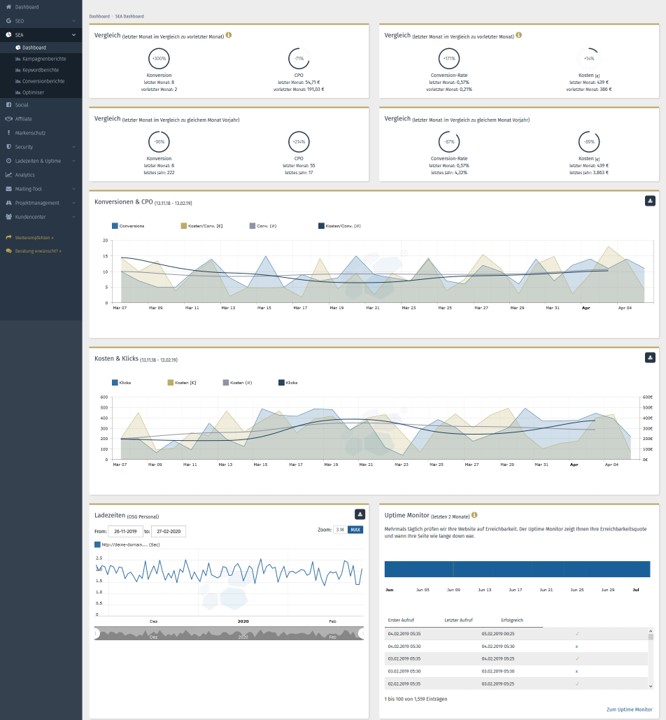The width and height of the screenshot is (666, 720).
Task: Click table cell 02.02.2019 05:35
Action: click(x=404, y=684)
